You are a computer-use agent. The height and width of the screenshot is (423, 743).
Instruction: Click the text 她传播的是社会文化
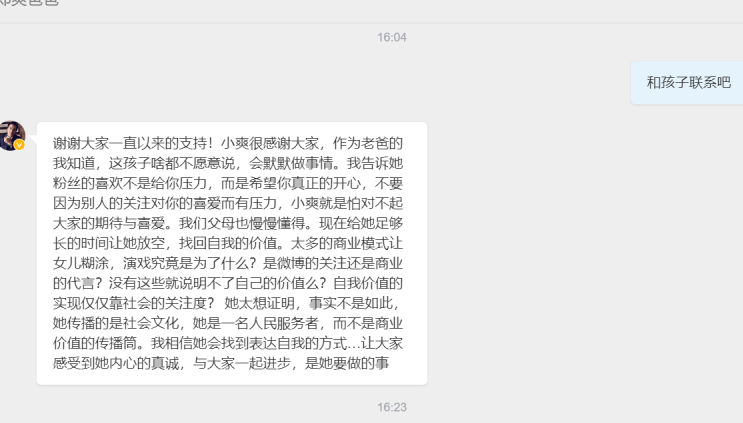coord(116,323)
